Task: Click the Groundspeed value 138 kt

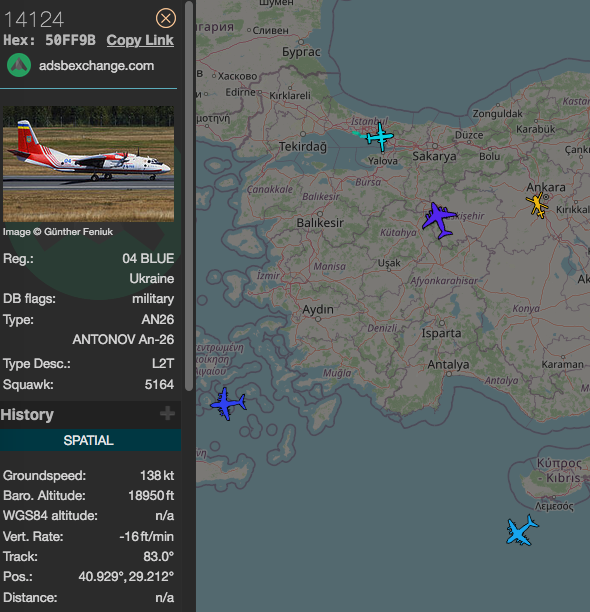Action: click(157, 475)
